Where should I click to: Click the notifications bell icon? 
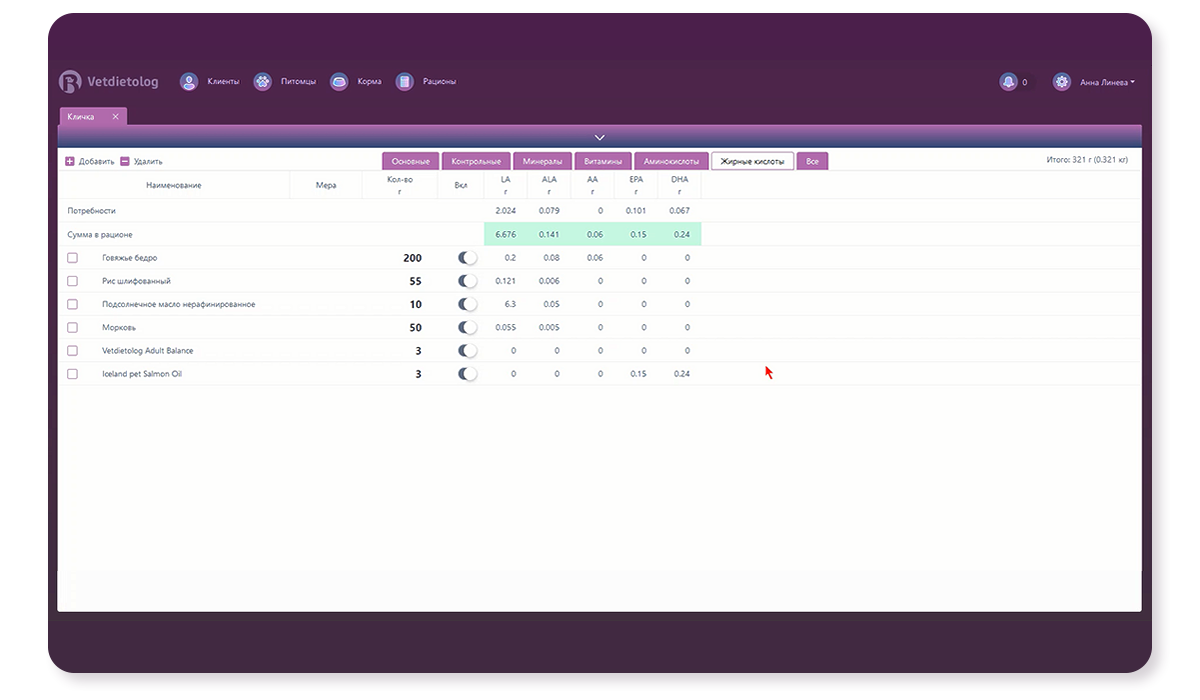(x=1008, y=82)
